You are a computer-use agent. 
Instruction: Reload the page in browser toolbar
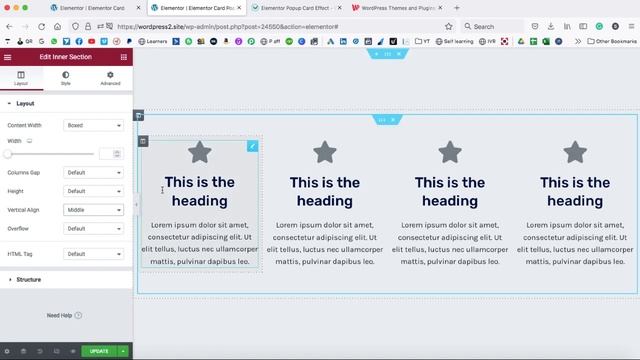click(x=41, y=27)
